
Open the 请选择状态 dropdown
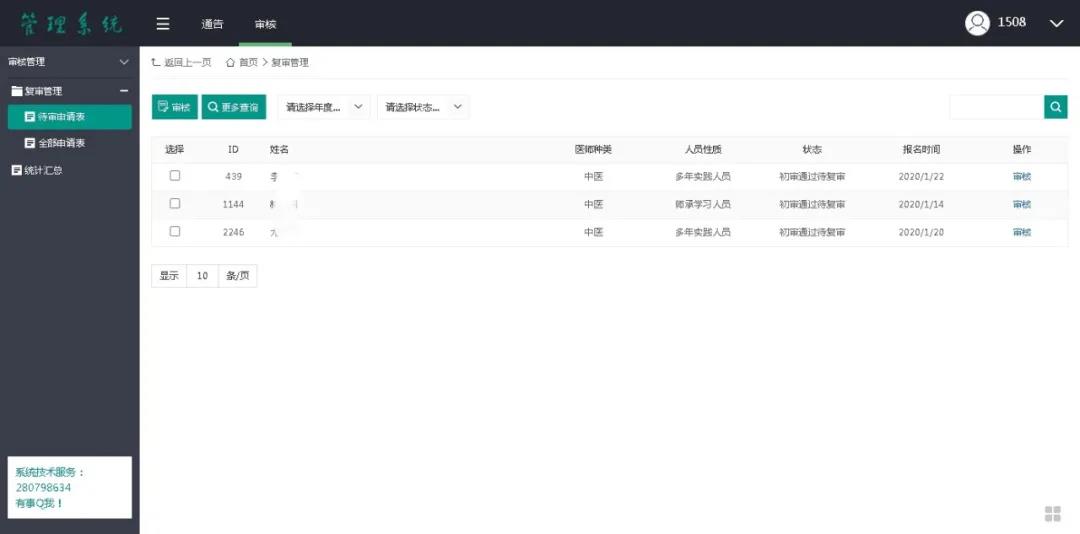pyautogui.click(x=423, y=107)
